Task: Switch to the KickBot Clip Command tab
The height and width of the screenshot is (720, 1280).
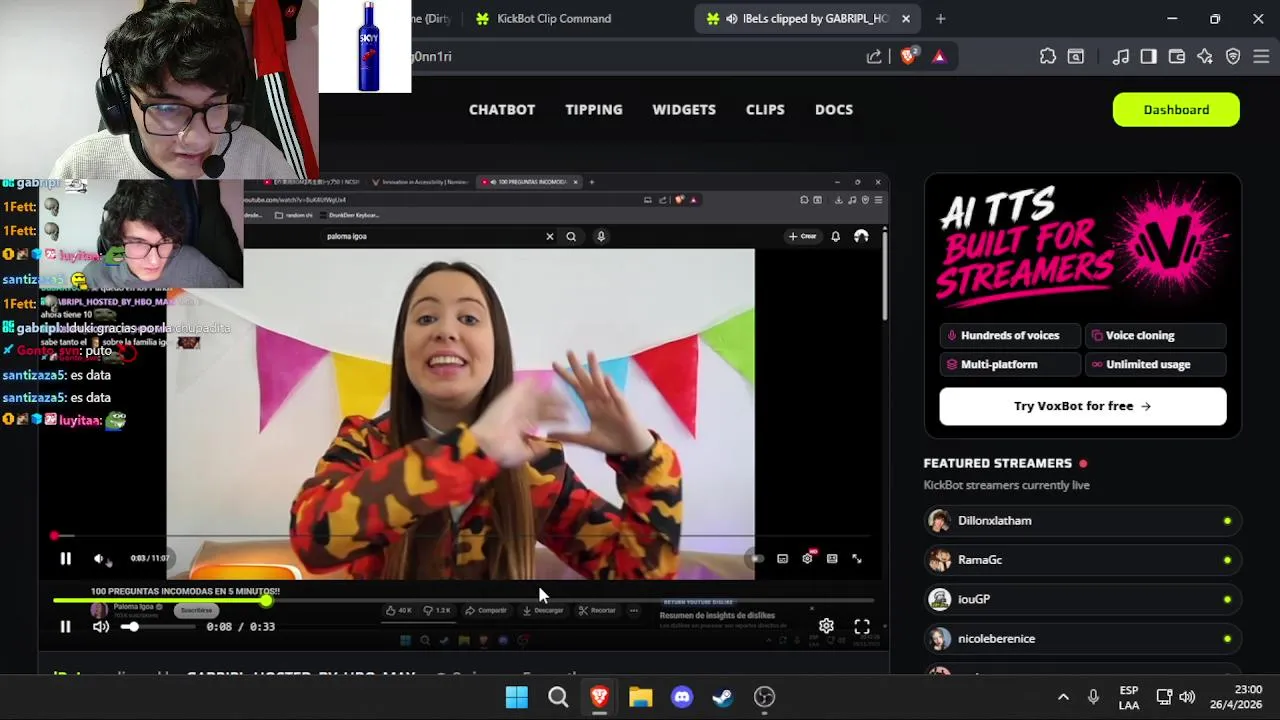Action: pyautogui.click(x=543, y=18)
